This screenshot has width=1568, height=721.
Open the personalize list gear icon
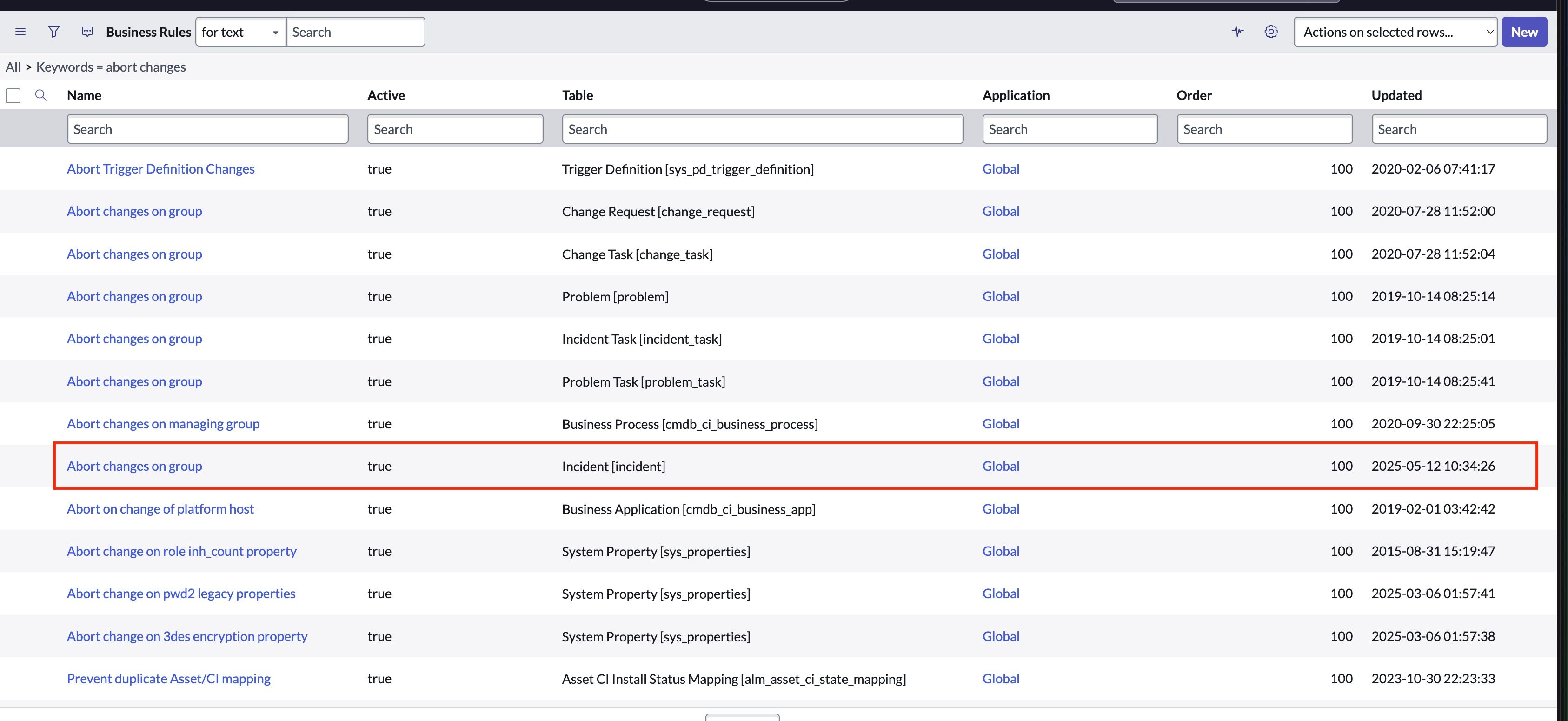pos(1271,32)
